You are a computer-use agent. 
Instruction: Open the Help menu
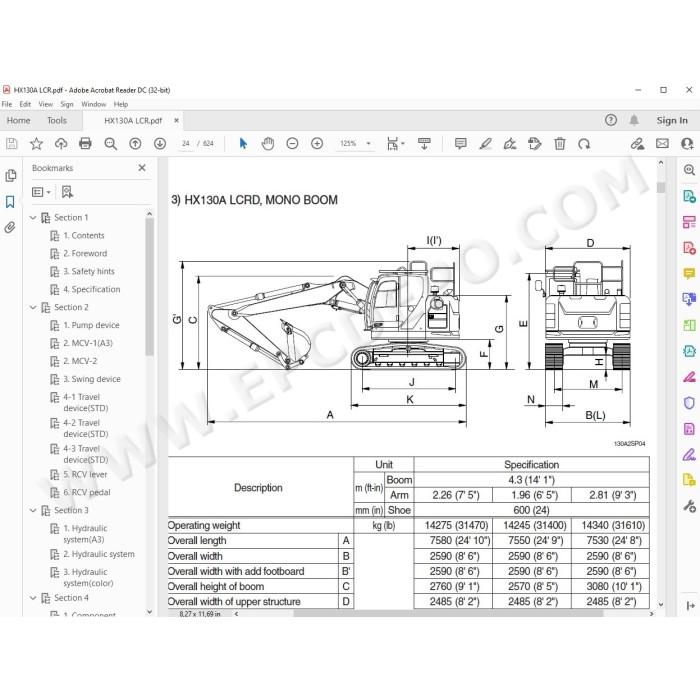click(x=121, y=104)
